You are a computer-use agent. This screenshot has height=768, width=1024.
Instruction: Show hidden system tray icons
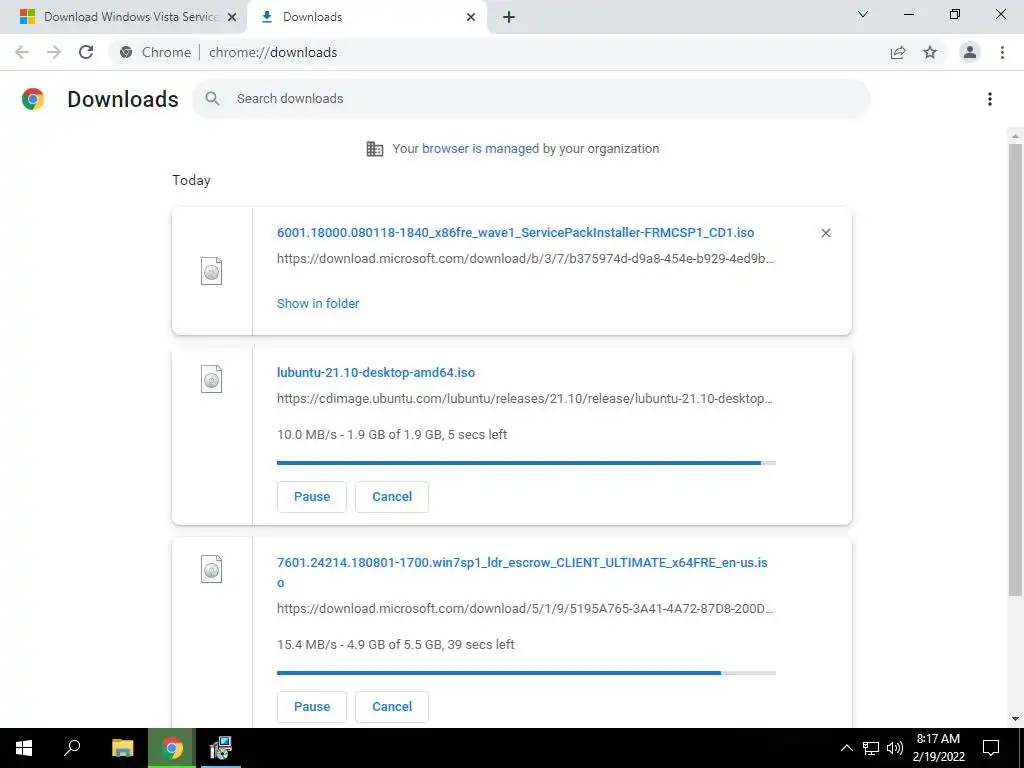846,748
